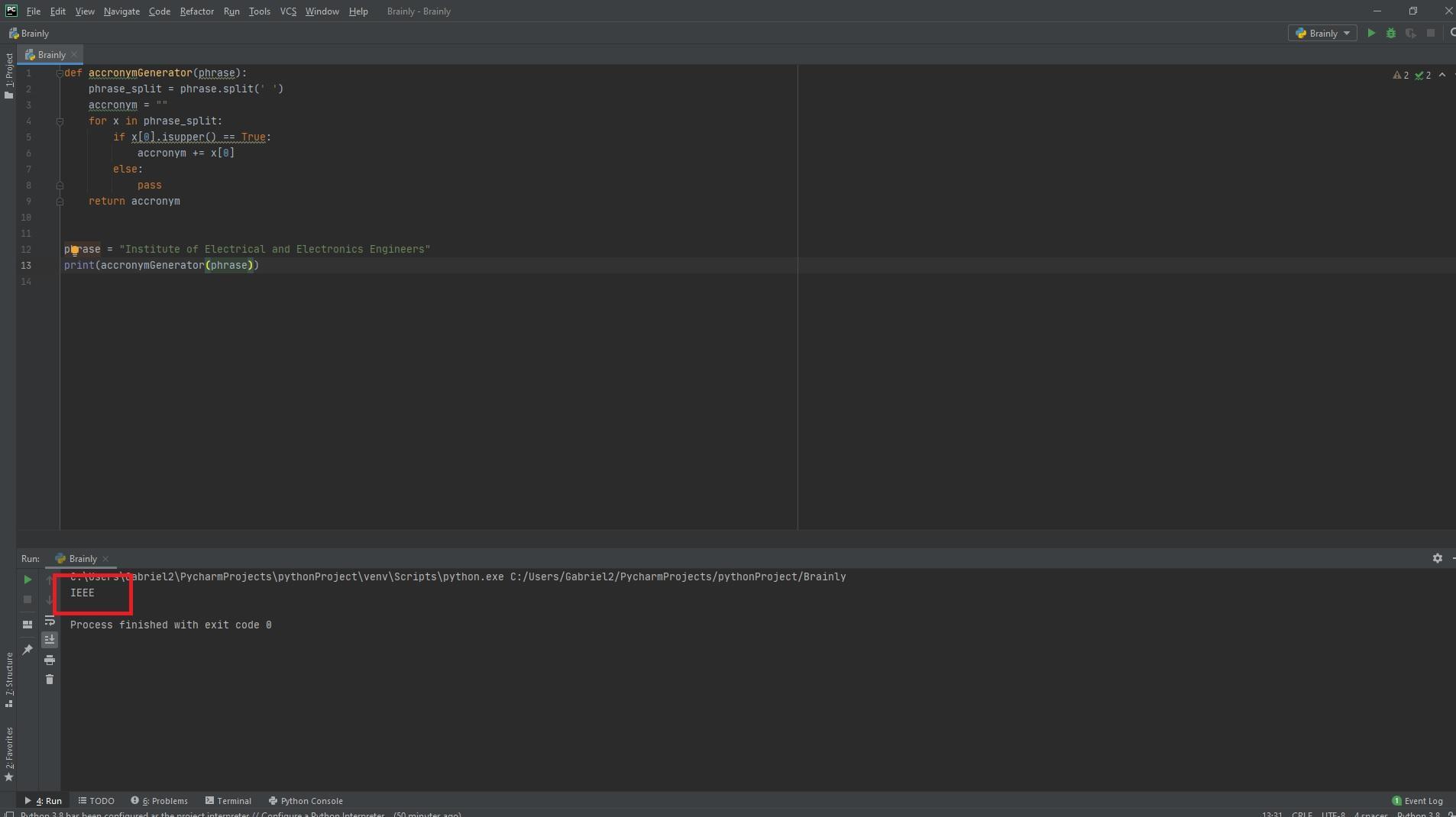
Task: Close the Brainly editor tab
Action: coord(74,55)
